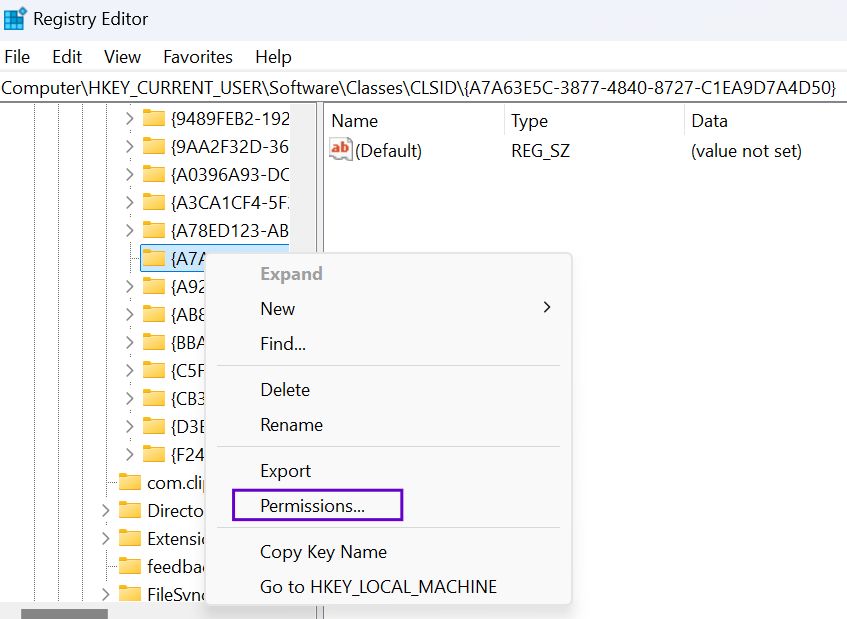847x619 pixels.
Task: Select the com.cli folder icon in tree
Action: coord(129,482)
